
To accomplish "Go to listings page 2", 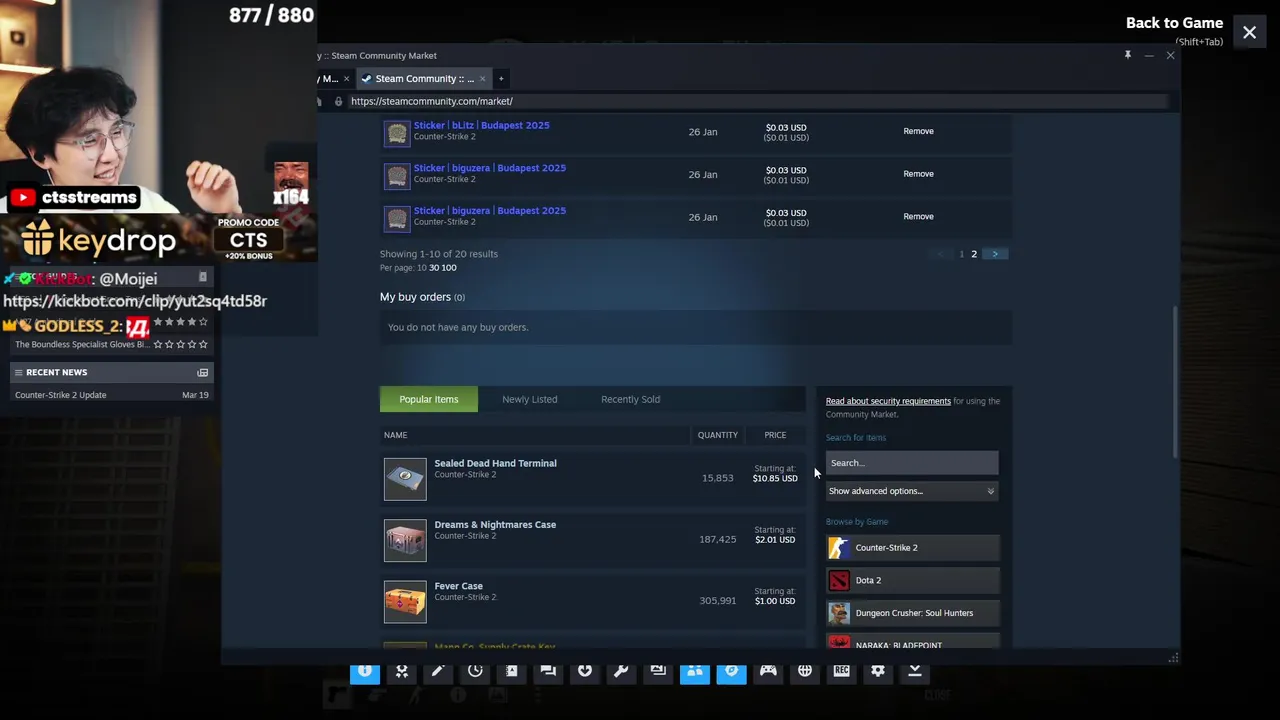I will click(974, 254).
